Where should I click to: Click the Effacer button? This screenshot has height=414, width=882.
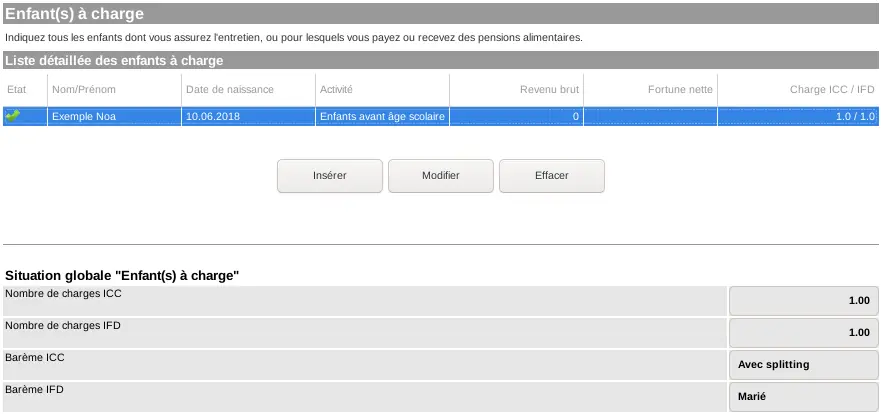click(552, 176)
